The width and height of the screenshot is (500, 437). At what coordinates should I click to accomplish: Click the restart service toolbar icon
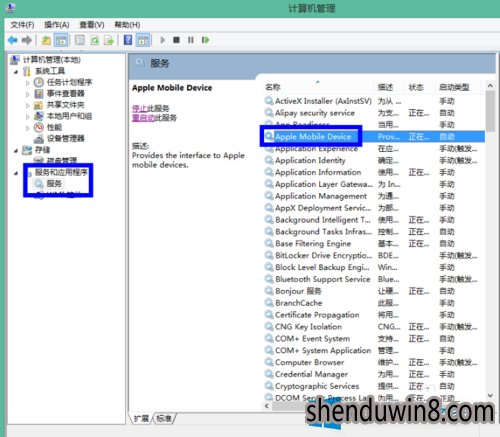pyautogui.click(x=205, y=40)
